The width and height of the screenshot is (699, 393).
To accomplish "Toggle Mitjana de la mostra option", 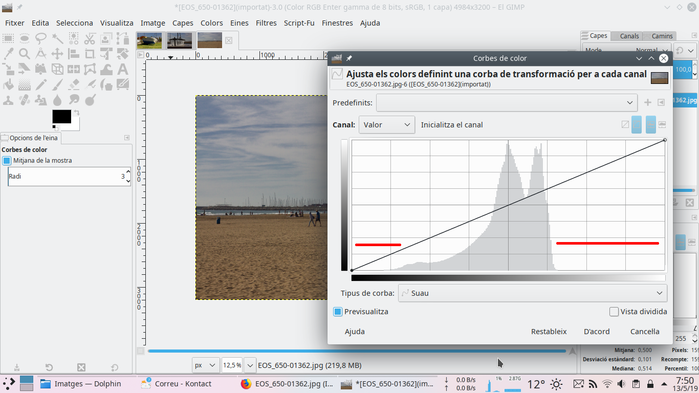I will coord(7,160).
